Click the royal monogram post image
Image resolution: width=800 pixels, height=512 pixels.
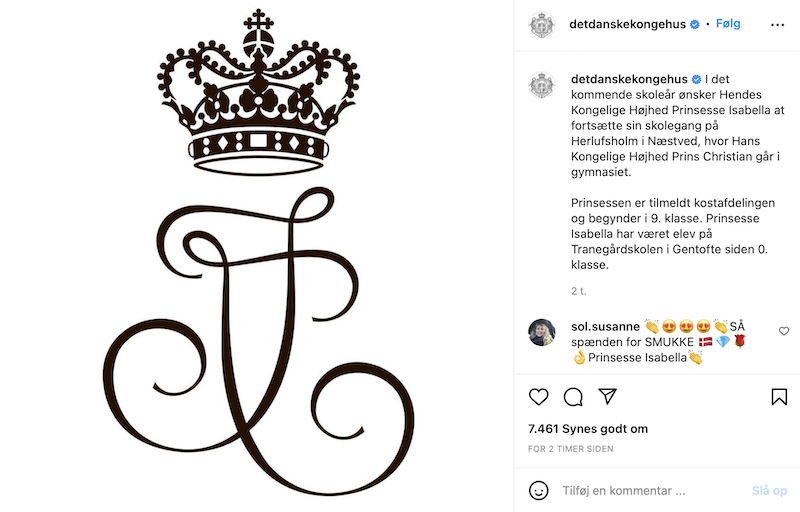point(257,256)
